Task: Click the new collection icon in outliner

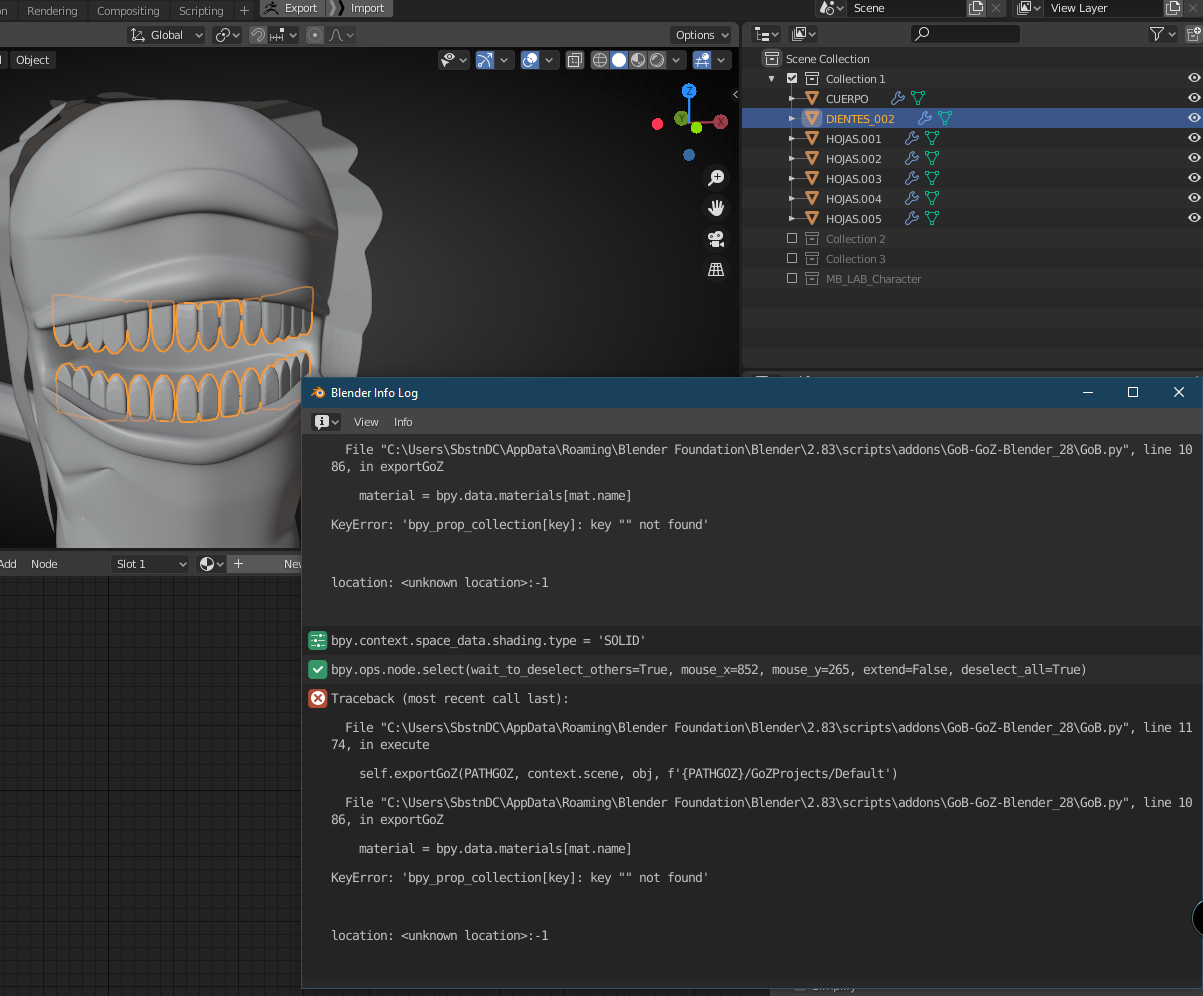Action: 1193,34
